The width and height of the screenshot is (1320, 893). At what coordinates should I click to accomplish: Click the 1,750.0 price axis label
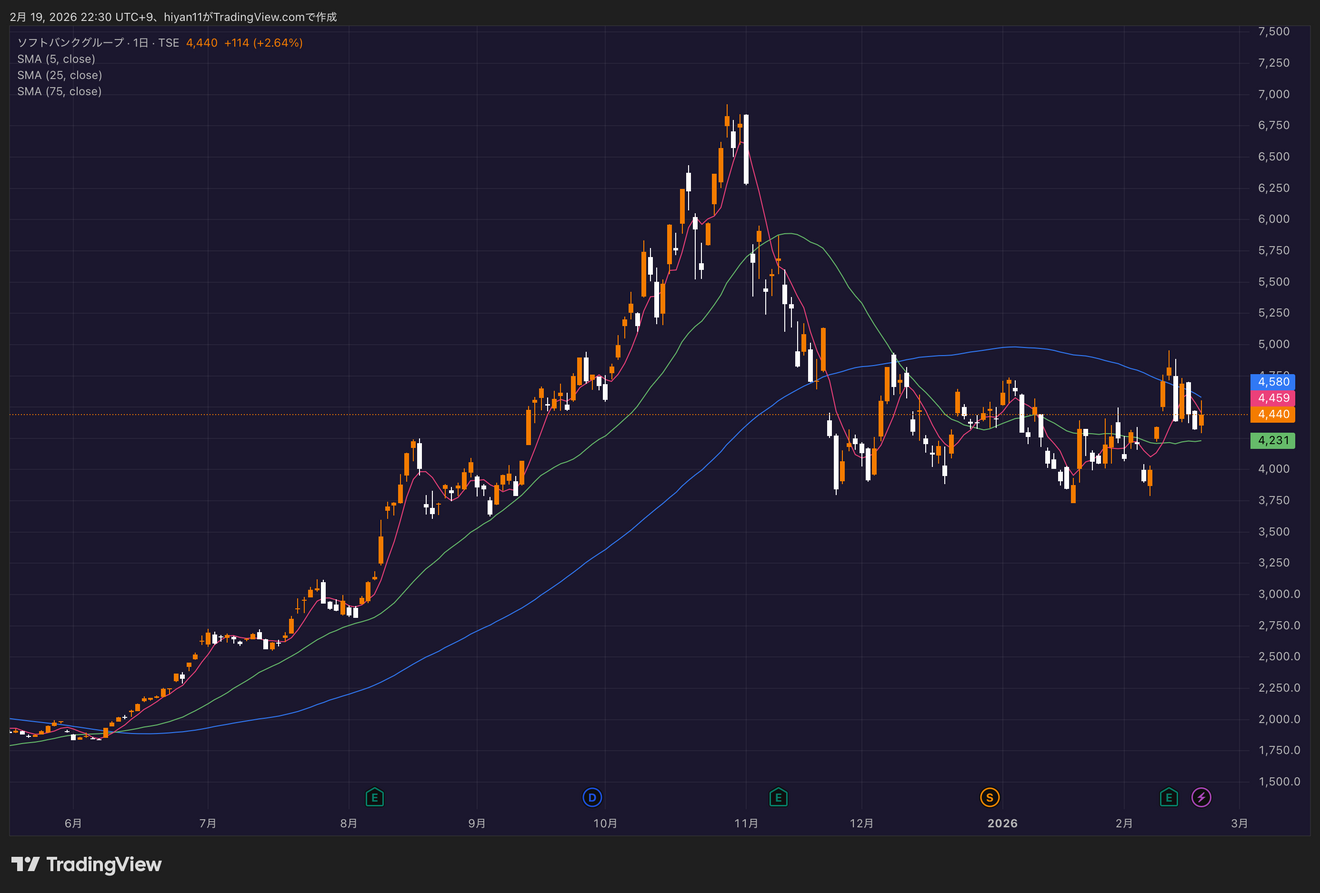[1278, 751]
